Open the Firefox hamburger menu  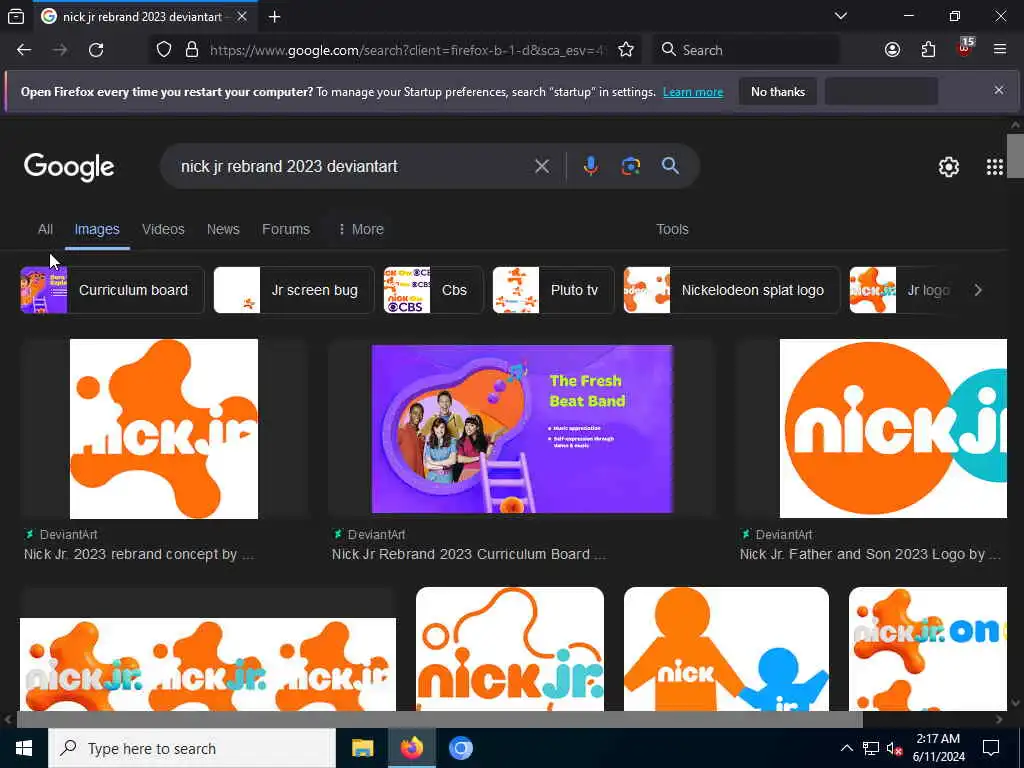pos(999,49)
